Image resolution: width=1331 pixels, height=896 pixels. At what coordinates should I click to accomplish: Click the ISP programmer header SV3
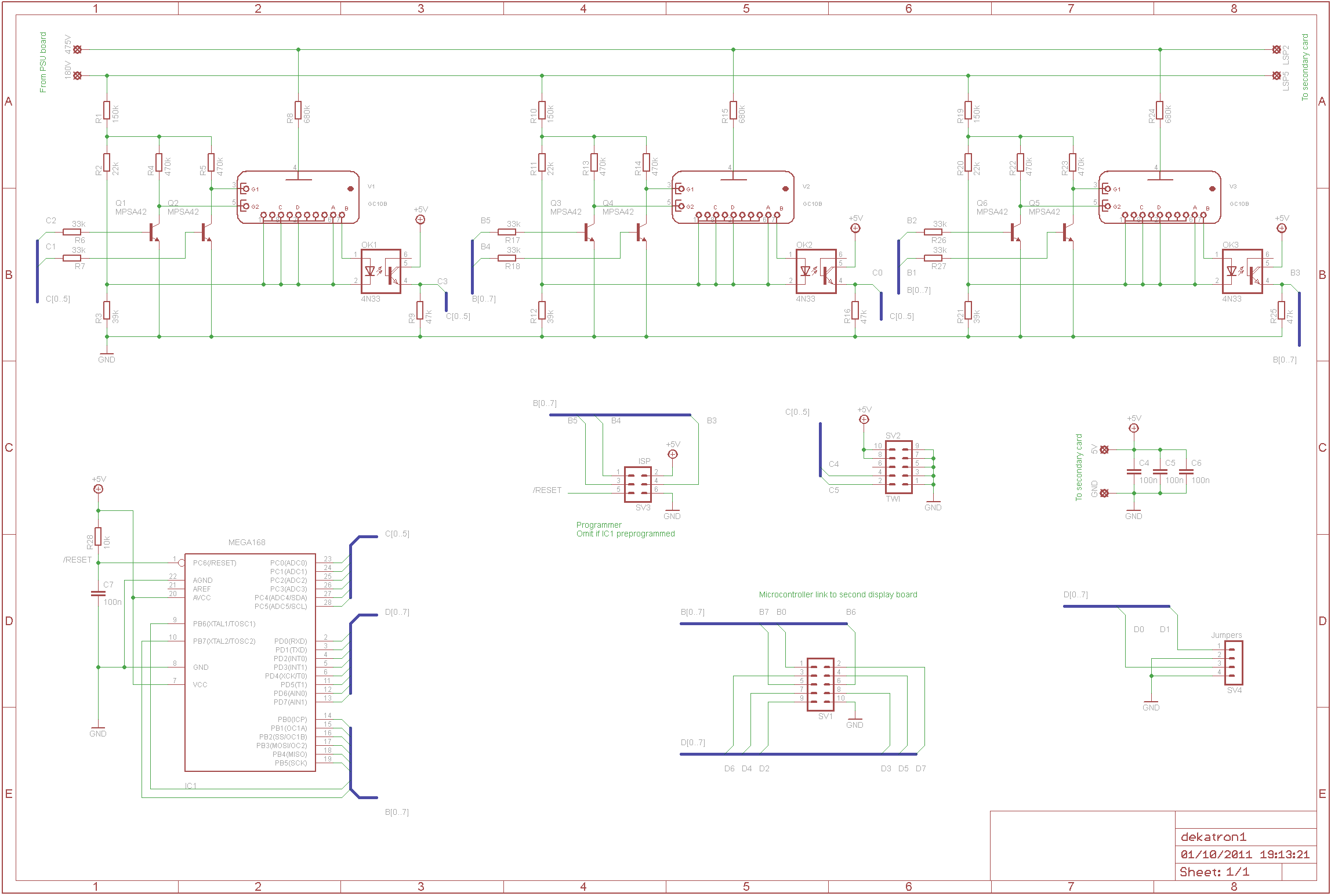pyautogui.click(x=637, y=484)
